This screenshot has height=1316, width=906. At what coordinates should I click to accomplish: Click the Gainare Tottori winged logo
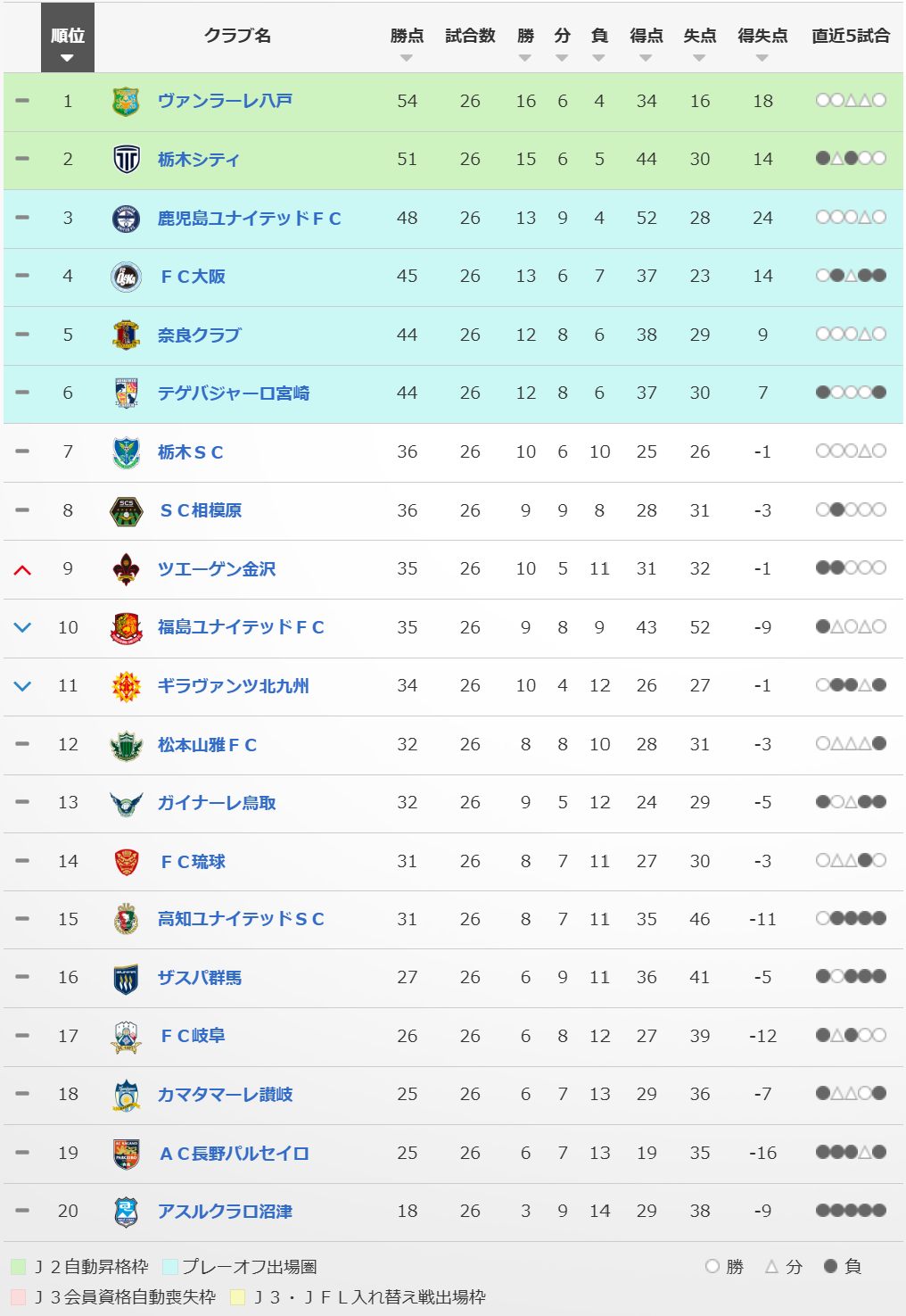coord(126,803)
